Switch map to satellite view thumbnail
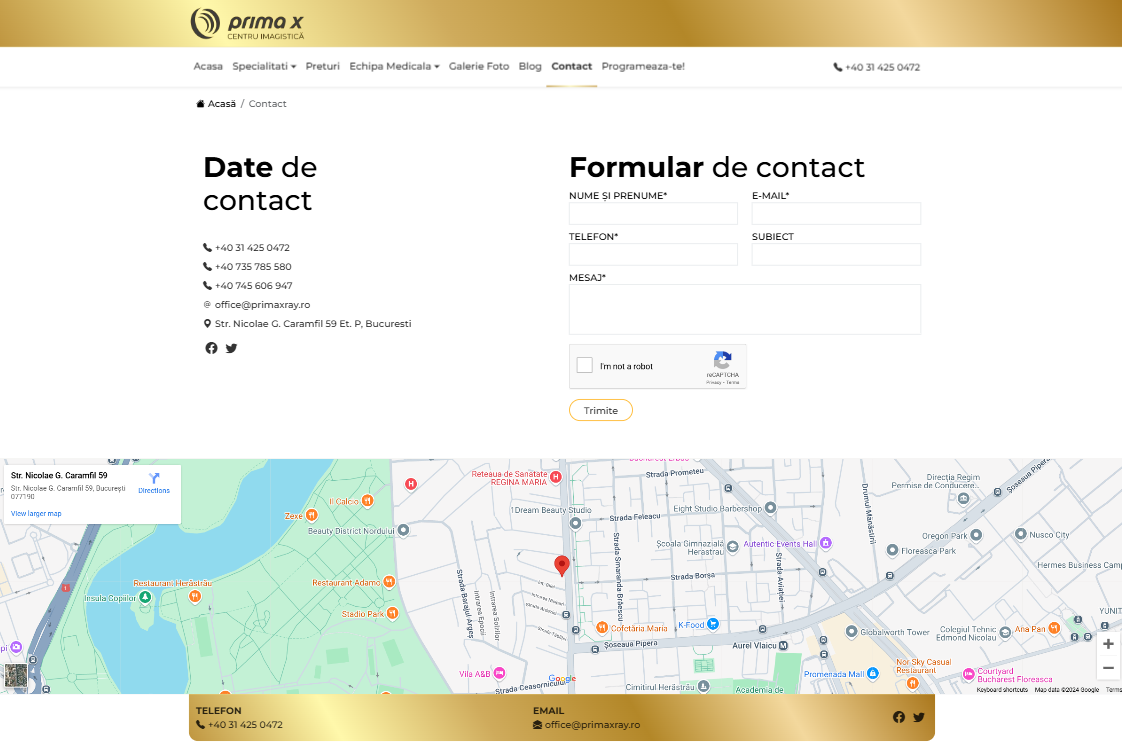 pyautogui.click(x=15, y=675)
